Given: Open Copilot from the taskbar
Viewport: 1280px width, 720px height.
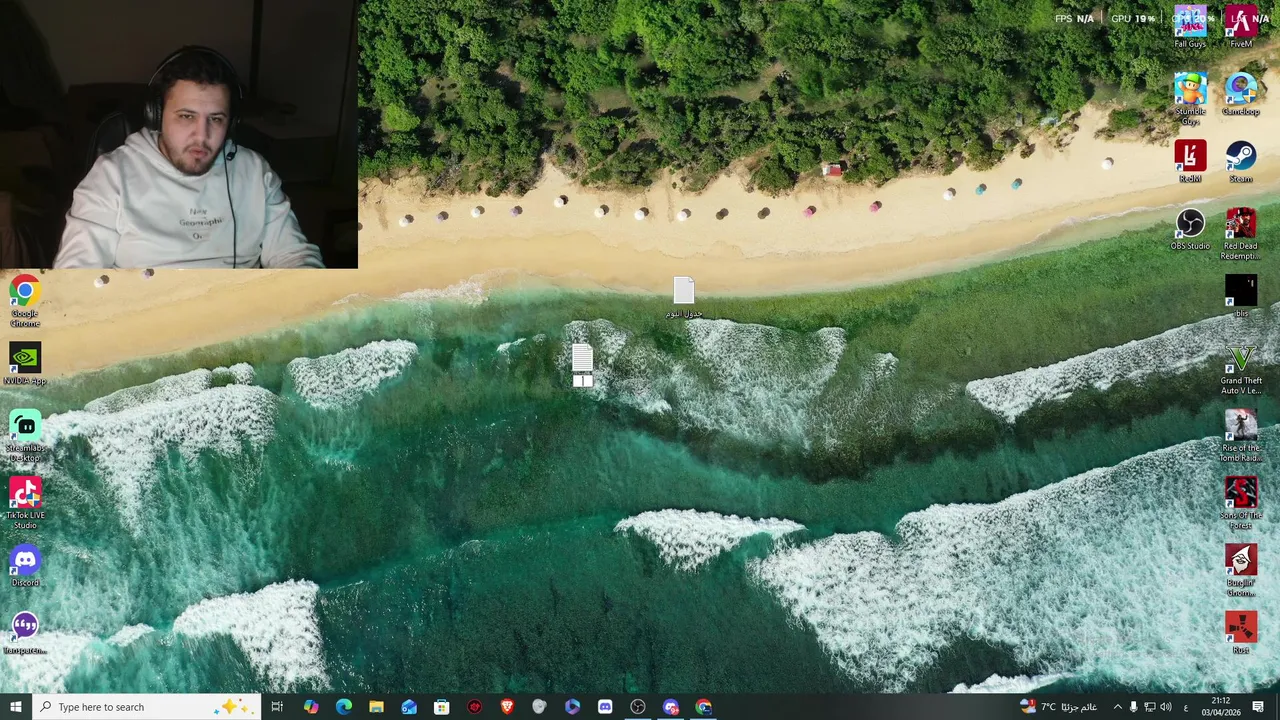Looking at the screenshot, I should [311, 707].
